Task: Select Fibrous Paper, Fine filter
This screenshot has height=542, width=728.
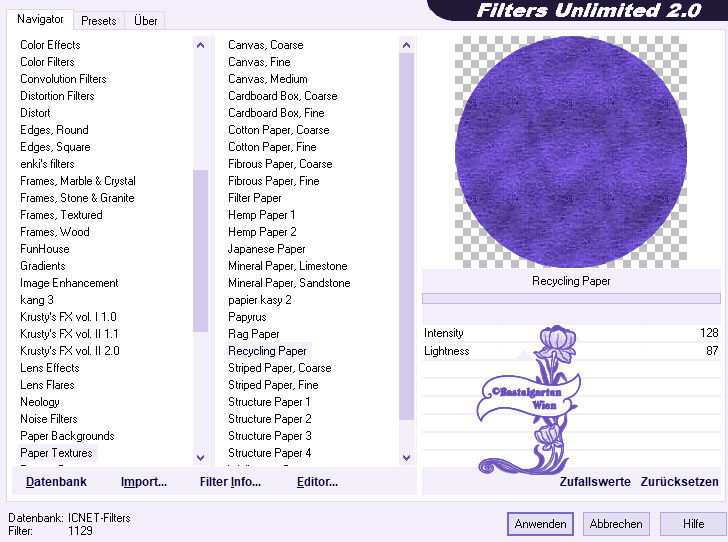Action: (x=273, y=181)
